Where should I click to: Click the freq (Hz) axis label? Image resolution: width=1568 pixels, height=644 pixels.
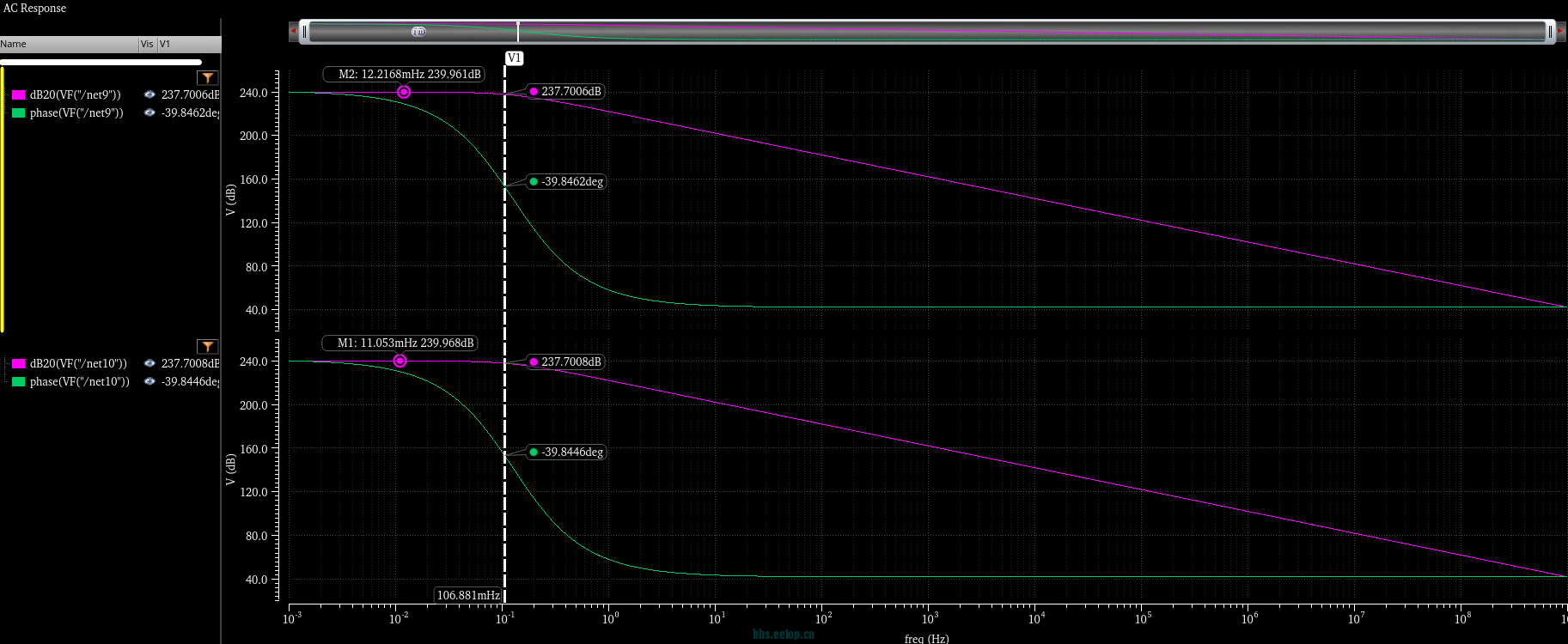pyautogui.click(x=926, y=638)
